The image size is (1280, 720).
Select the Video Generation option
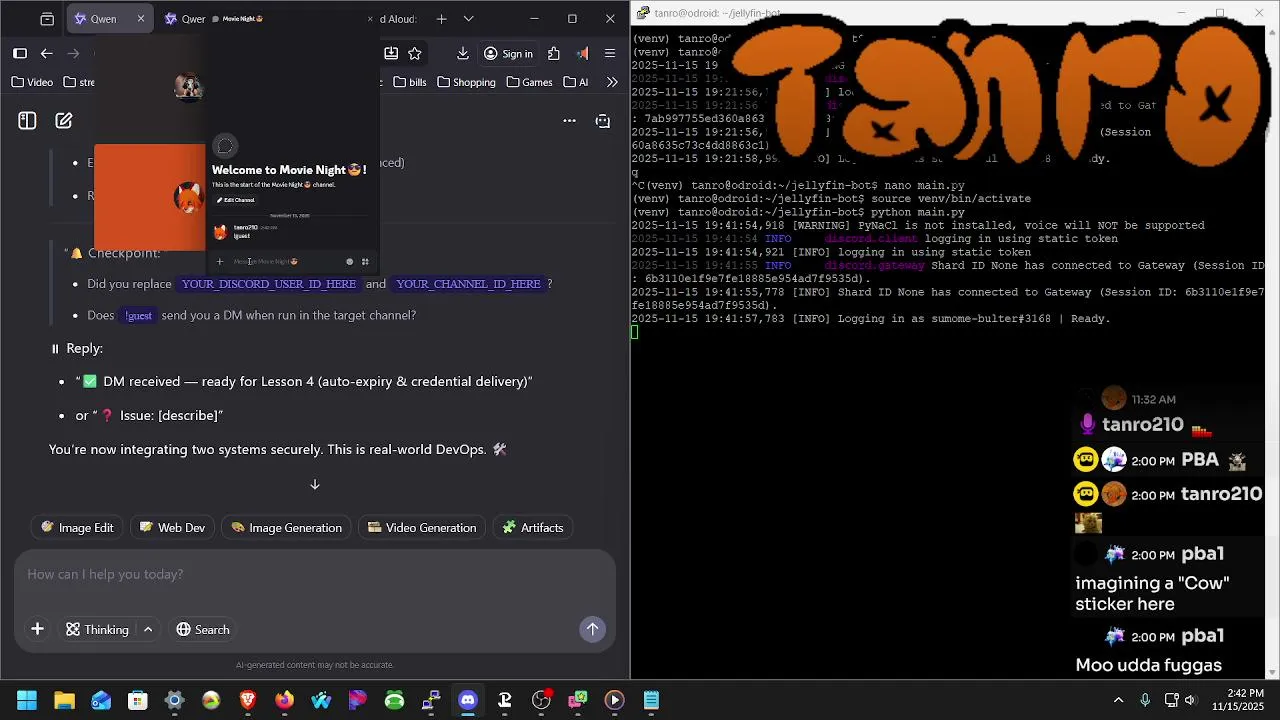tap(422, 527)
